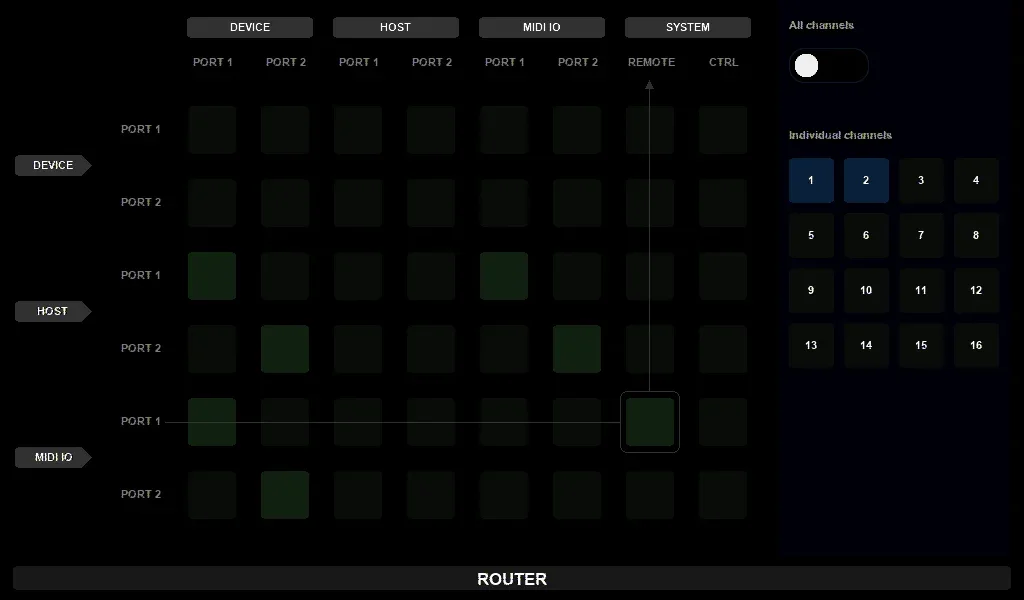Enable route MIDI IO Port 2 to MIDI IO Port 1
This screenshot has width=1024, height=600.
(x=504, y=495)
